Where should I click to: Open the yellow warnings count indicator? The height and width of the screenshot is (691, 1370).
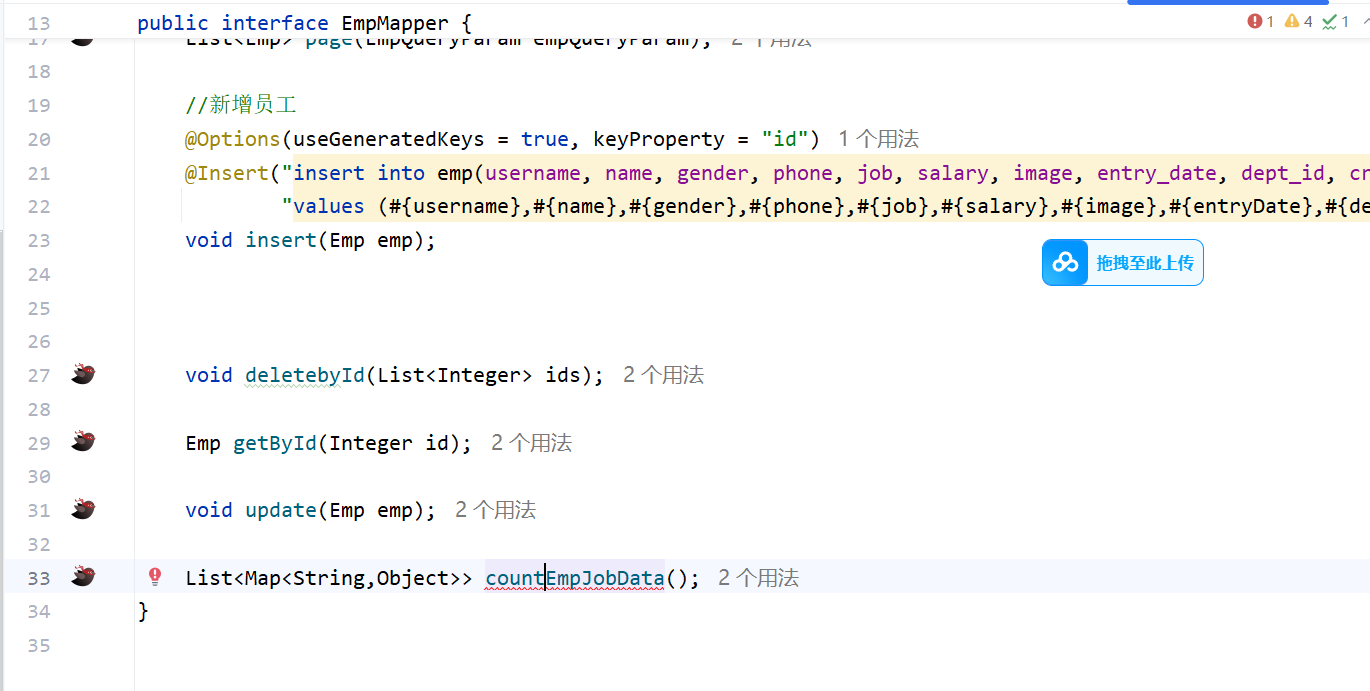[x=1298, y=21]
